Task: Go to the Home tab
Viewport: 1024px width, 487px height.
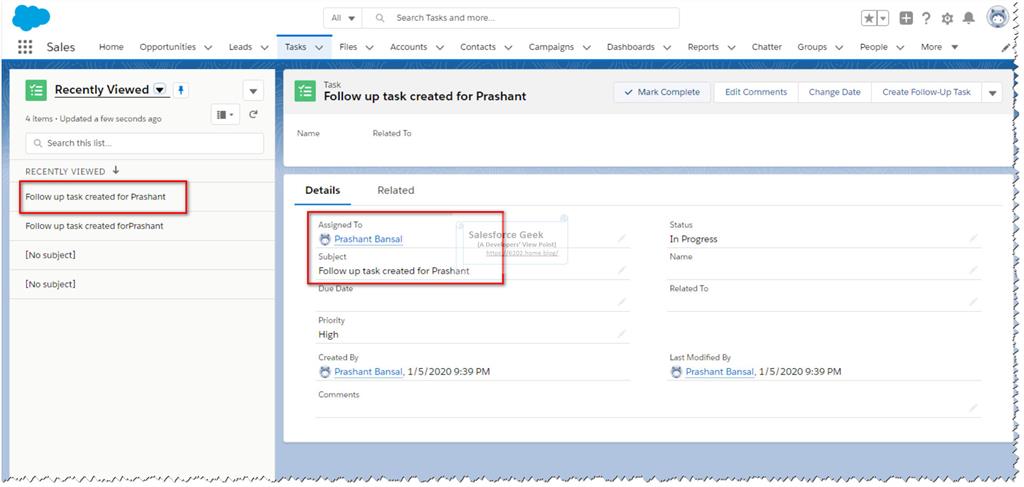Action: [111, 47]
